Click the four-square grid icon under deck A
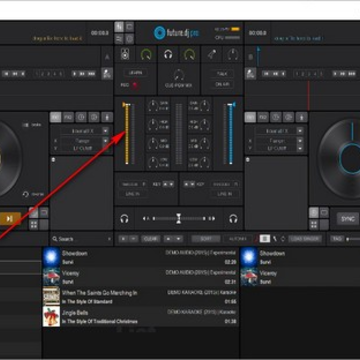 click(34, 224)
